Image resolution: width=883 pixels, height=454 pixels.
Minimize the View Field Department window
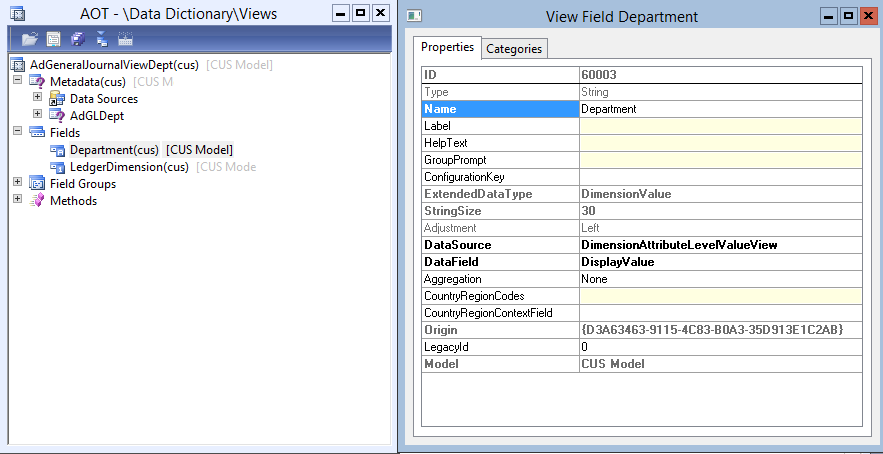829,16
